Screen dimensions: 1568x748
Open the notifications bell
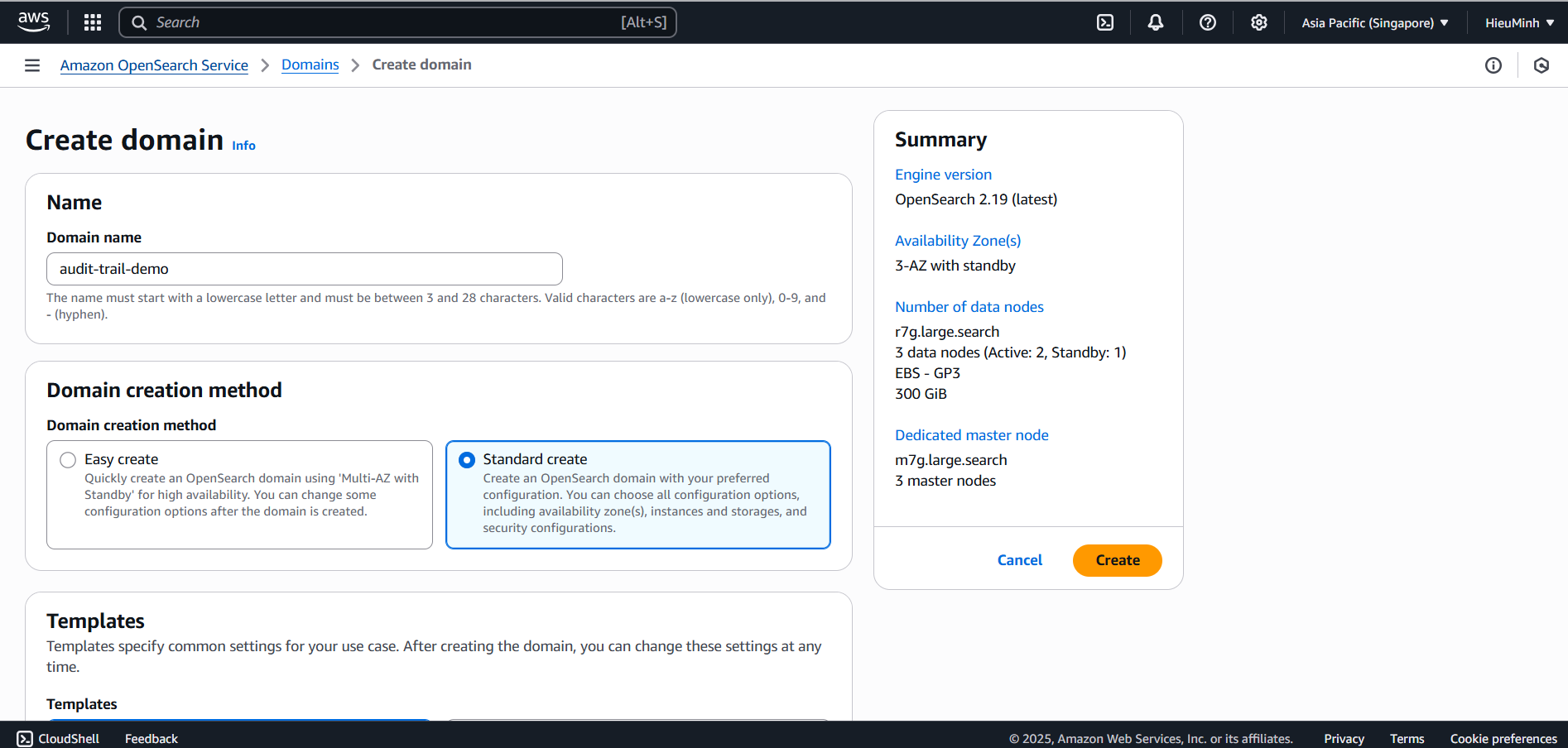(1156, 22)
